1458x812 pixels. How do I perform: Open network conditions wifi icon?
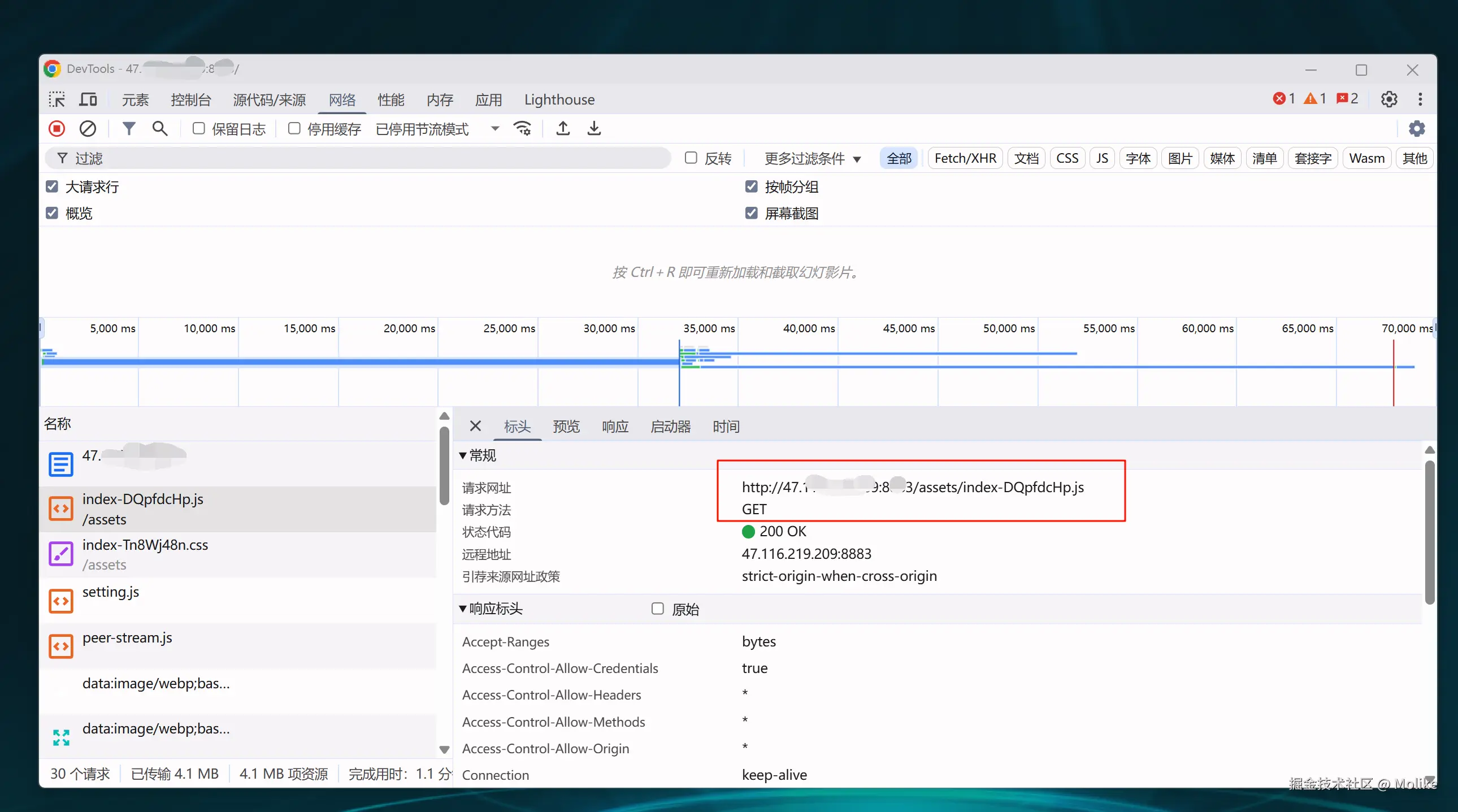click(522, 129)
